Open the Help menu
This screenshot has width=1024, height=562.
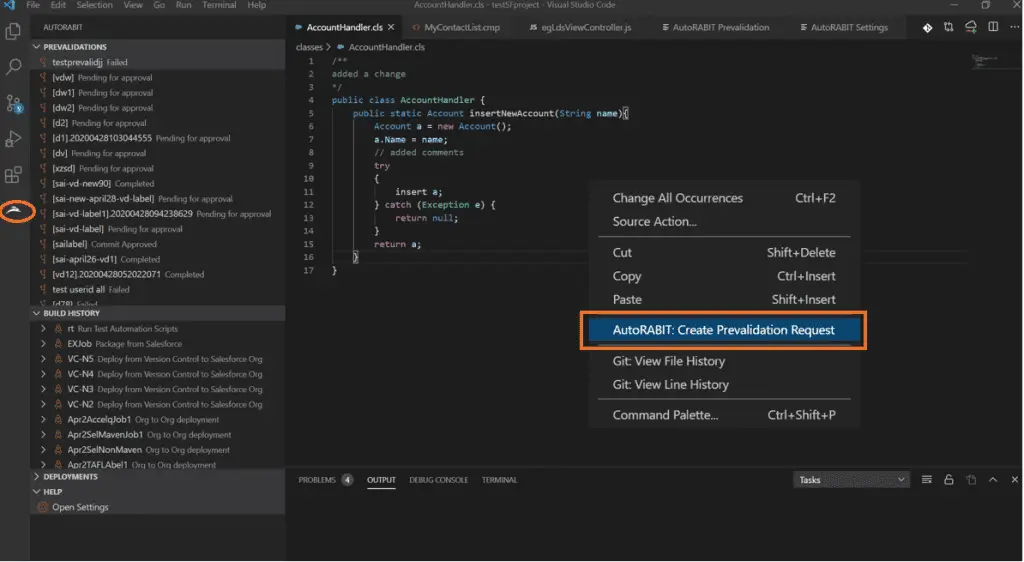(x=257, y=5)
